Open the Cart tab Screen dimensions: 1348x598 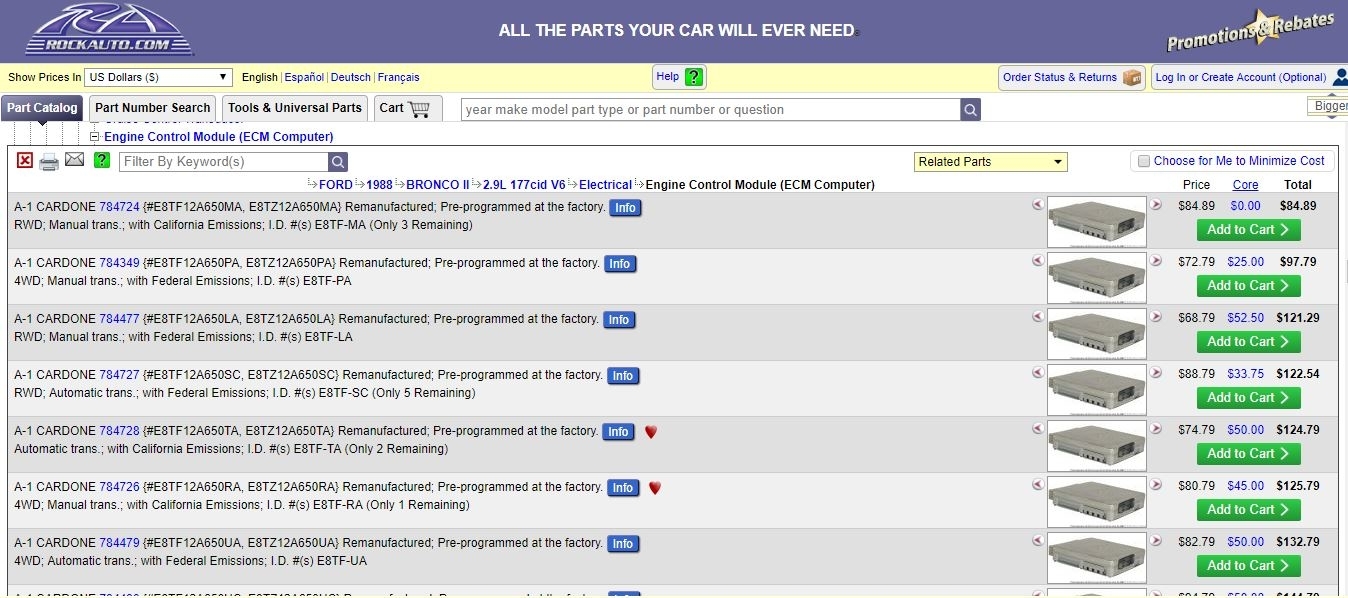coord(408,108)
